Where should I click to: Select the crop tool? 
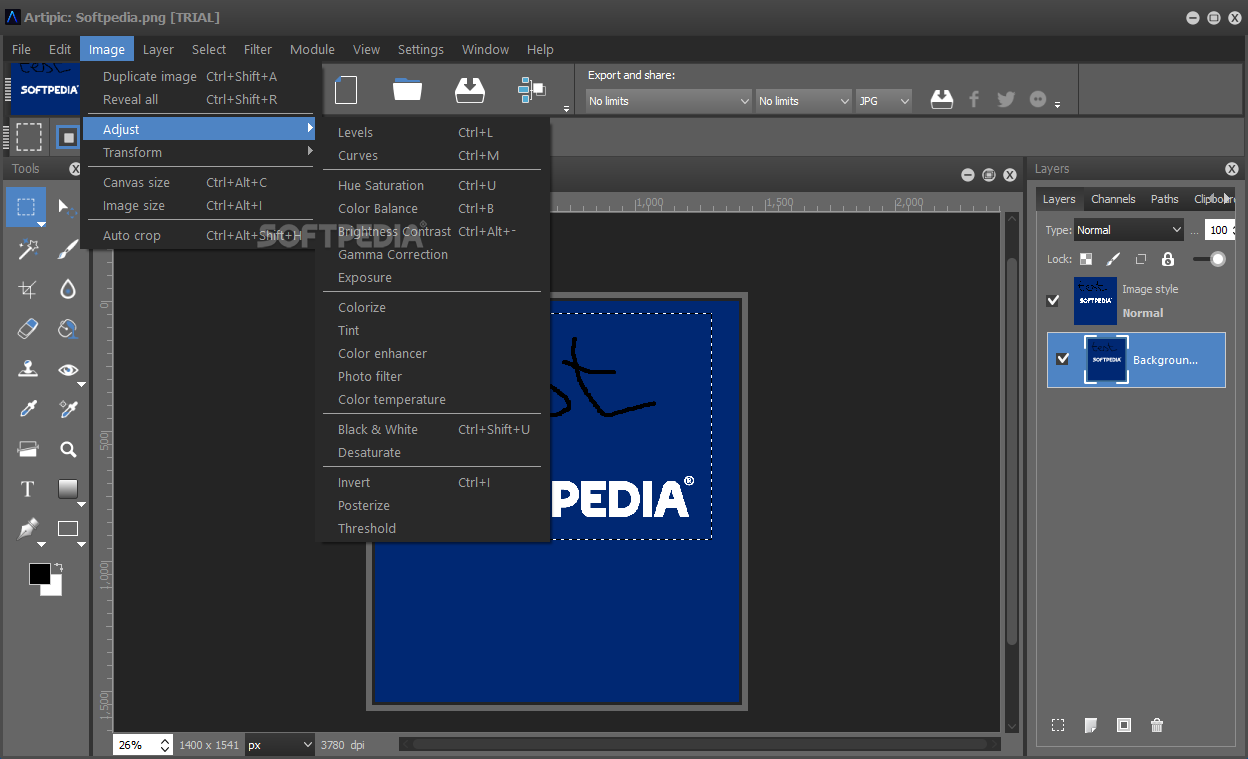(x=27, y=289)
